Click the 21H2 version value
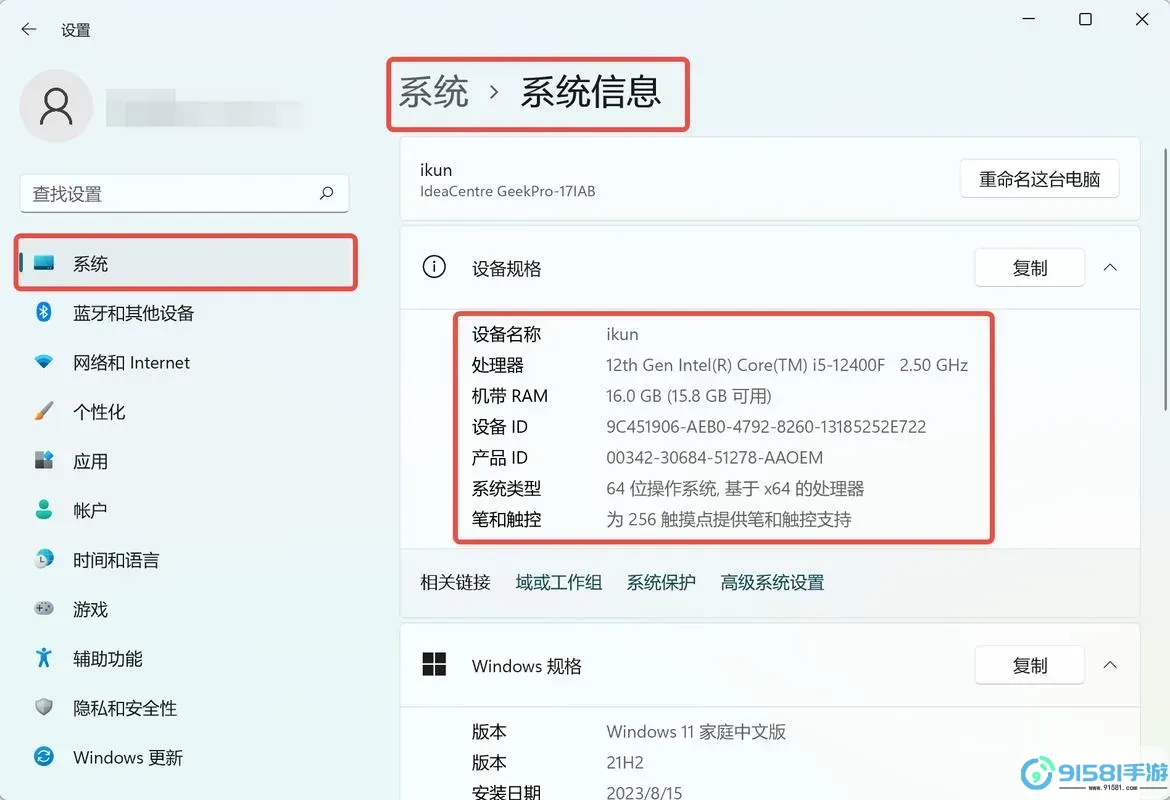This screenshot has width=1170, height=800. click(x=625, y=763)
